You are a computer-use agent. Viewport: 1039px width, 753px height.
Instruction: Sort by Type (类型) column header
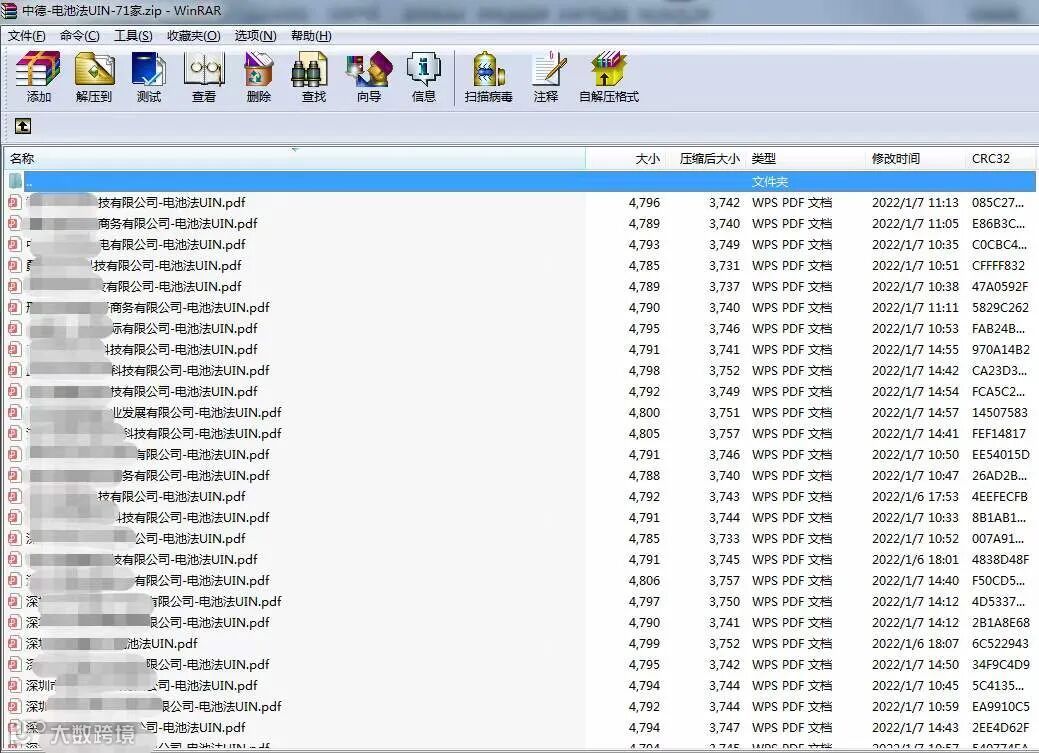(x=805, y=158)
